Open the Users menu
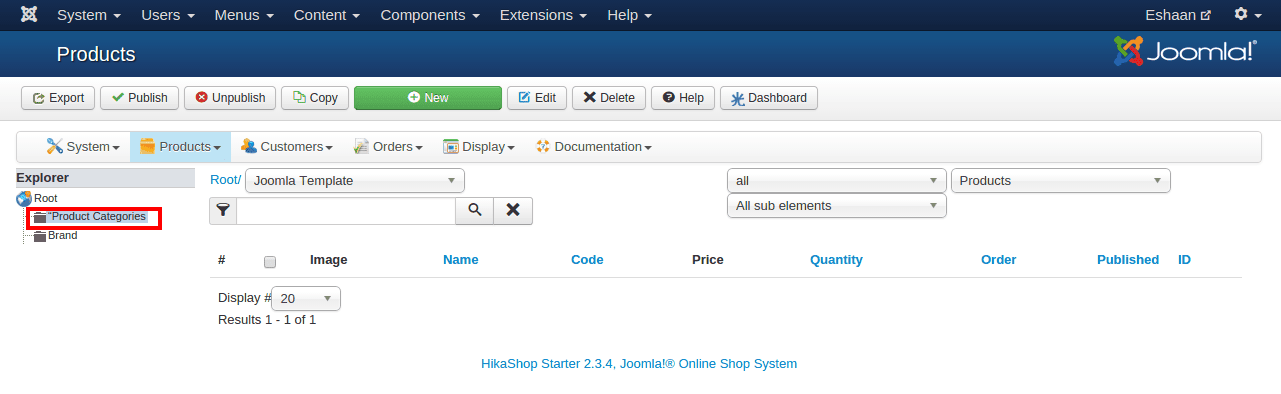 coord(168,15)
